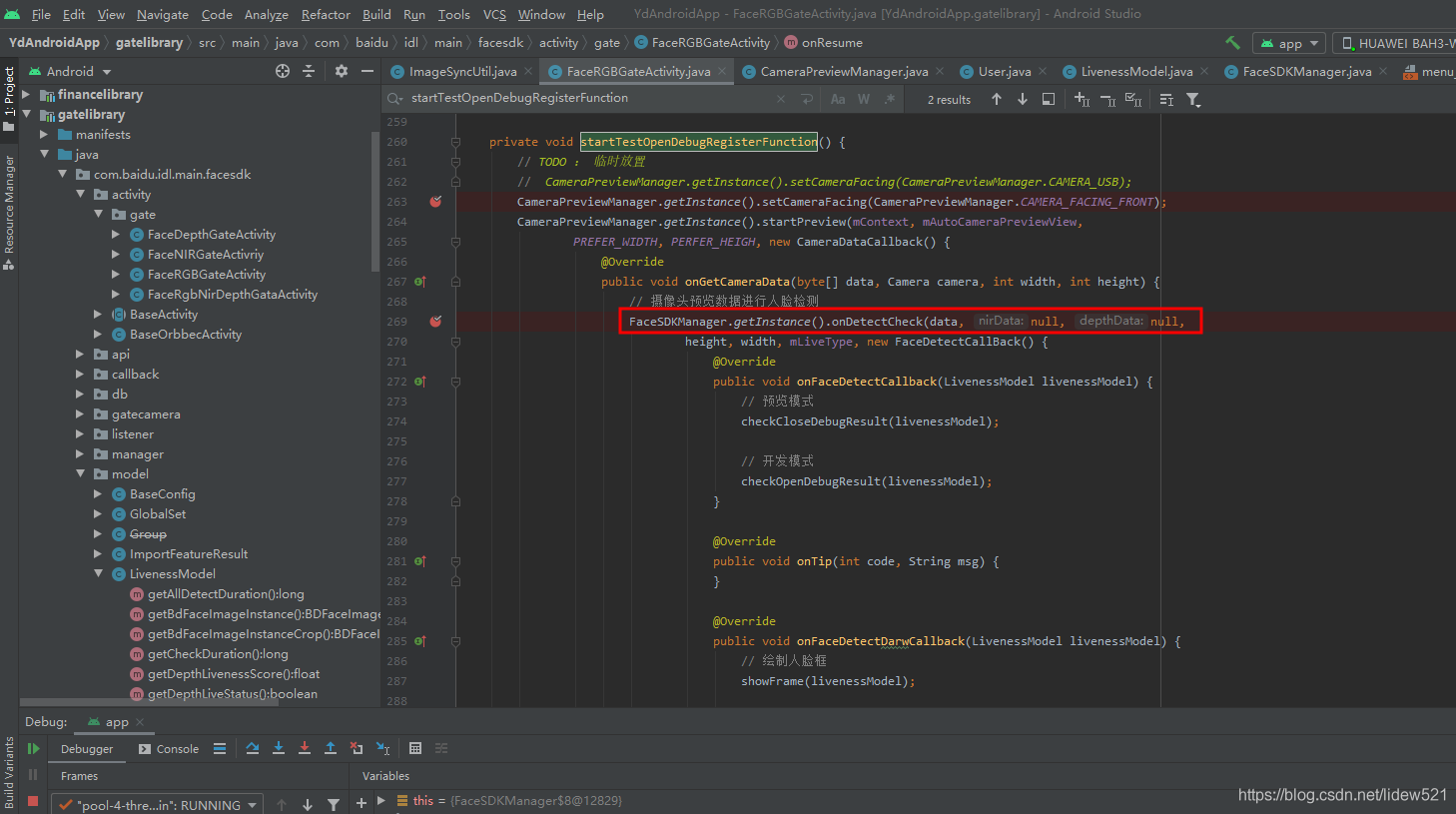The height and width of the screenshot is (814, 1456).
Task: Click Collapse All icon in Project panel
Action: (309, 71)
